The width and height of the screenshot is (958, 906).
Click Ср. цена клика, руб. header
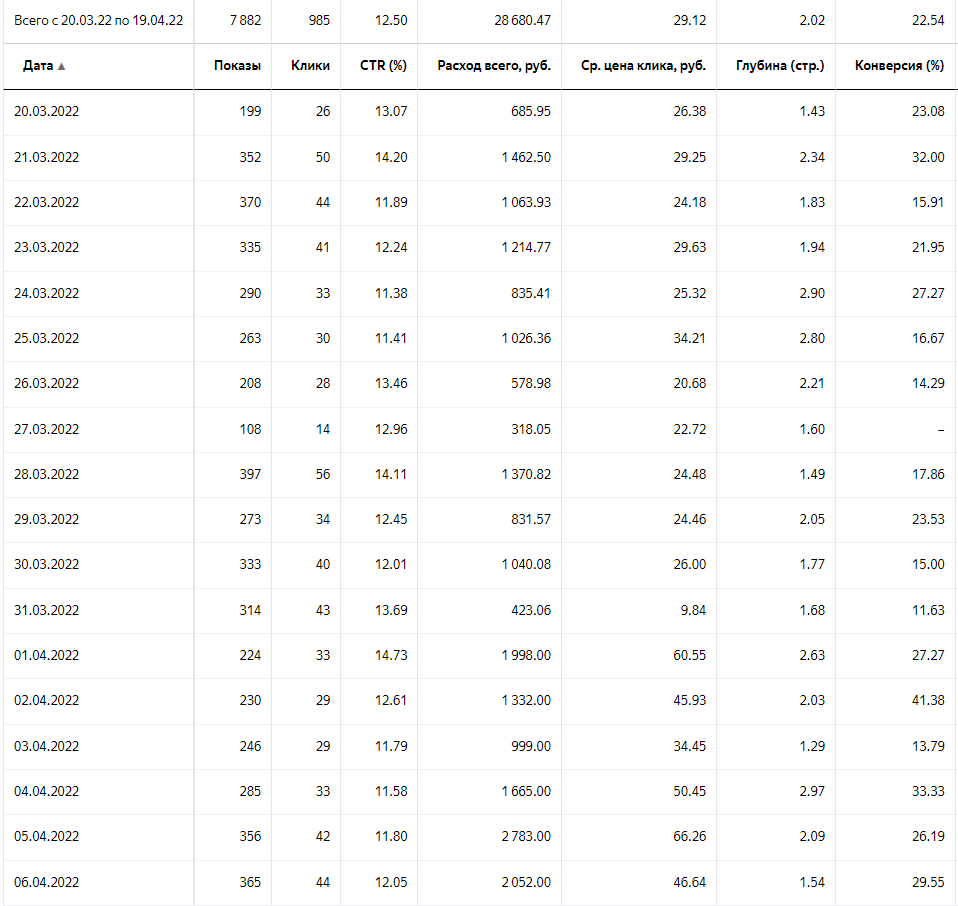point(642,66)
